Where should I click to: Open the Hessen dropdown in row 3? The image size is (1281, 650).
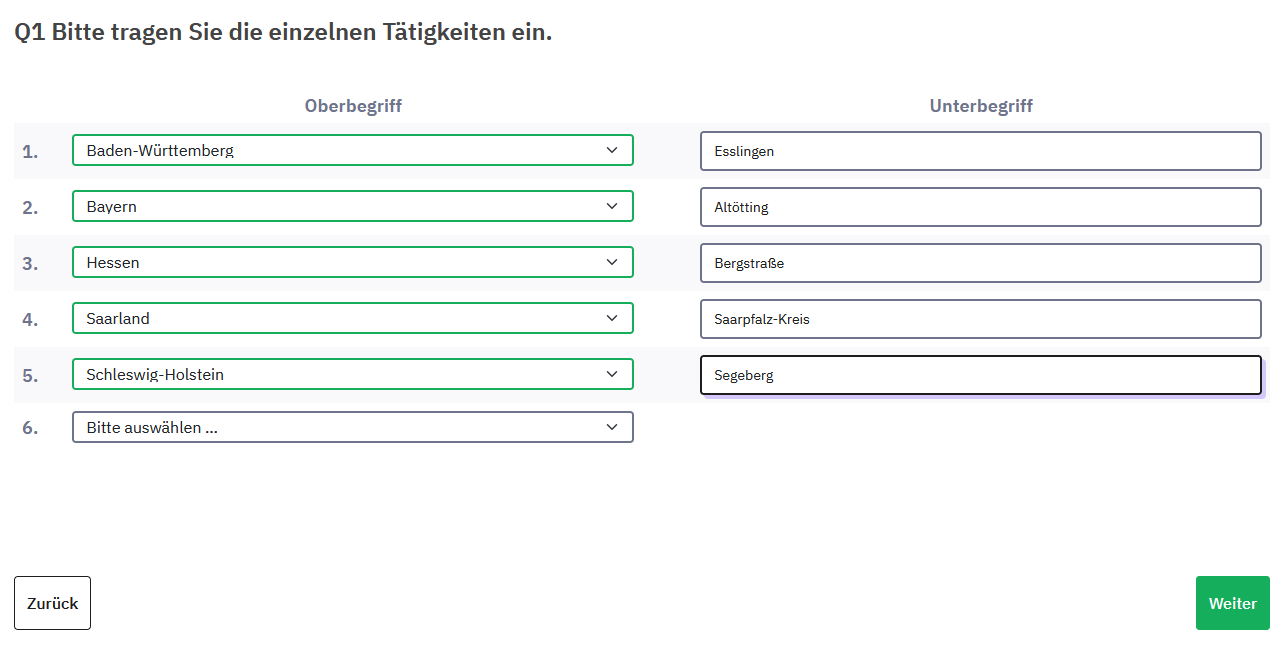pyautogui.click(x=352, y=262)
